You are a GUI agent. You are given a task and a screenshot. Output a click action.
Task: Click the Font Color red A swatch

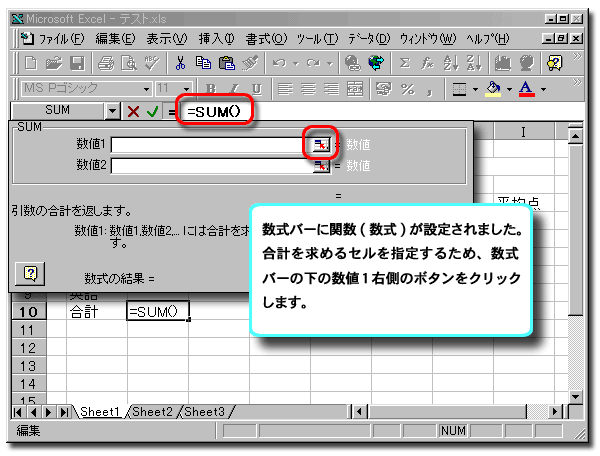coord(527,89)
